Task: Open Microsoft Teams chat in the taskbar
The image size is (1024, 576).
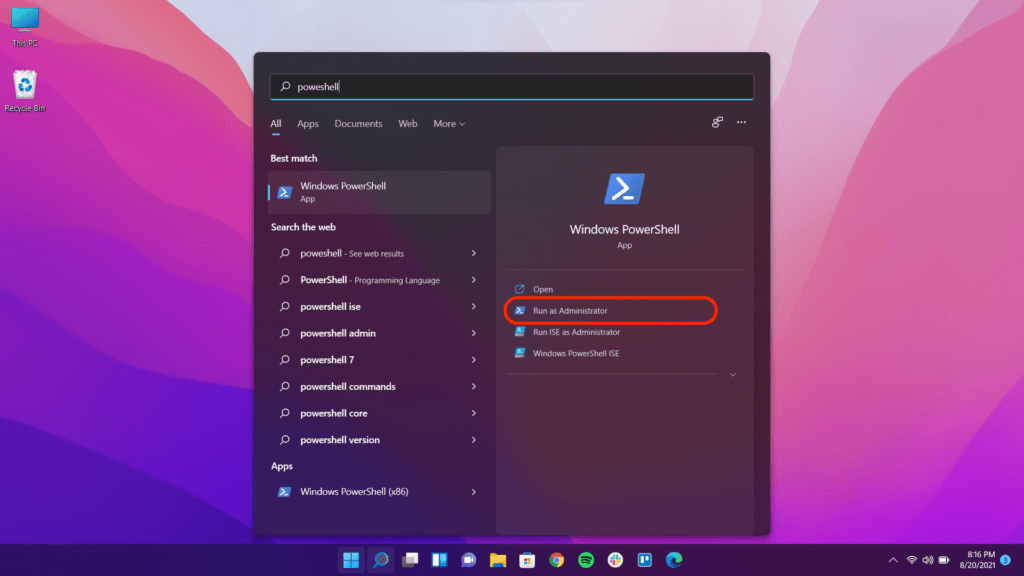Action: click(468, 560)
